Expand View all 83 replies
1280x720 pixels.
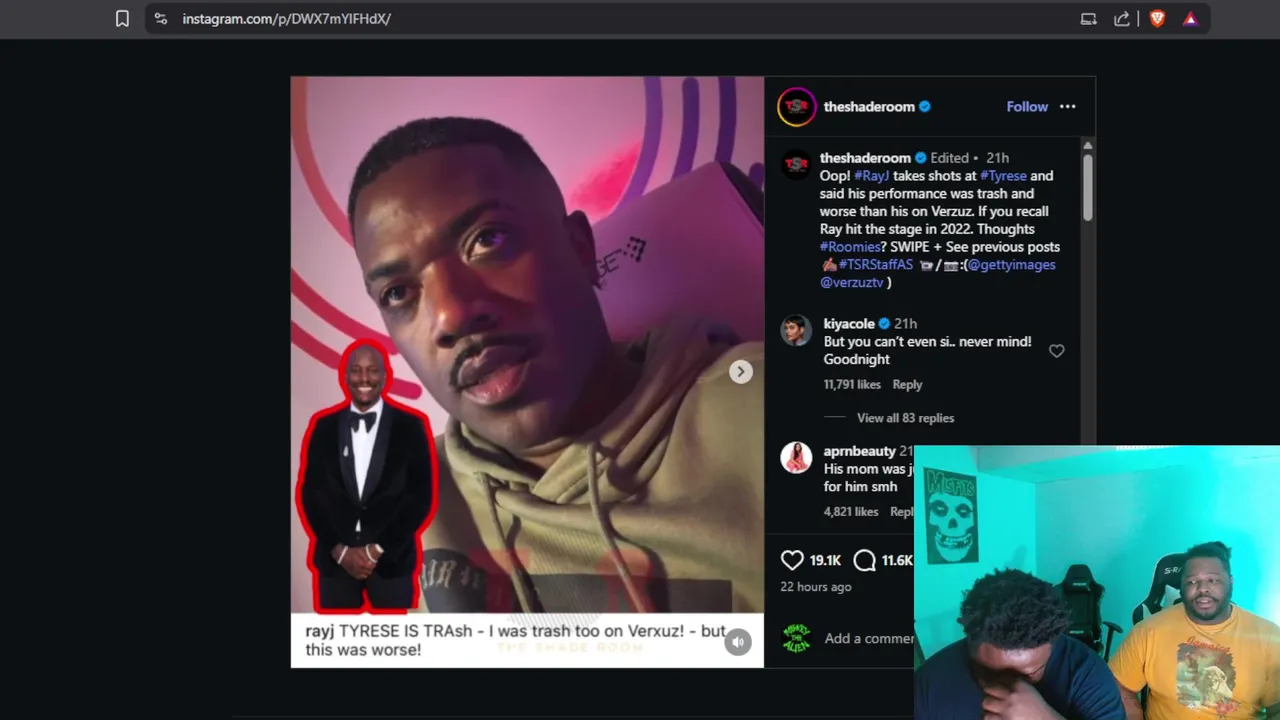point(905,418)
